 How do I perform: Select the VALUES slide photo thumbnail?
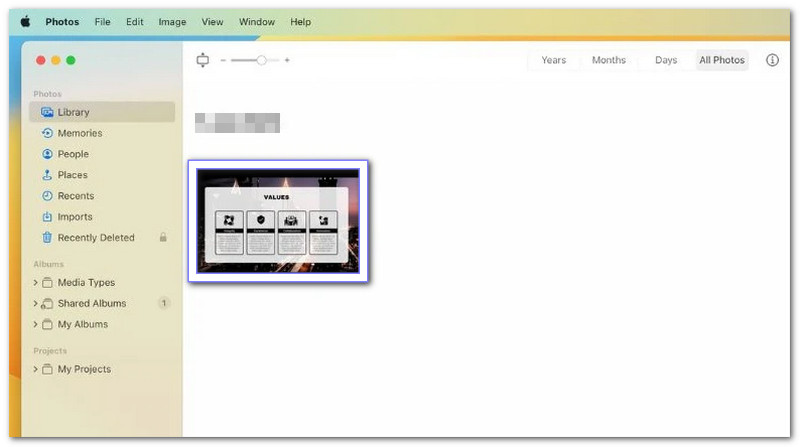[x=278, y=220]
